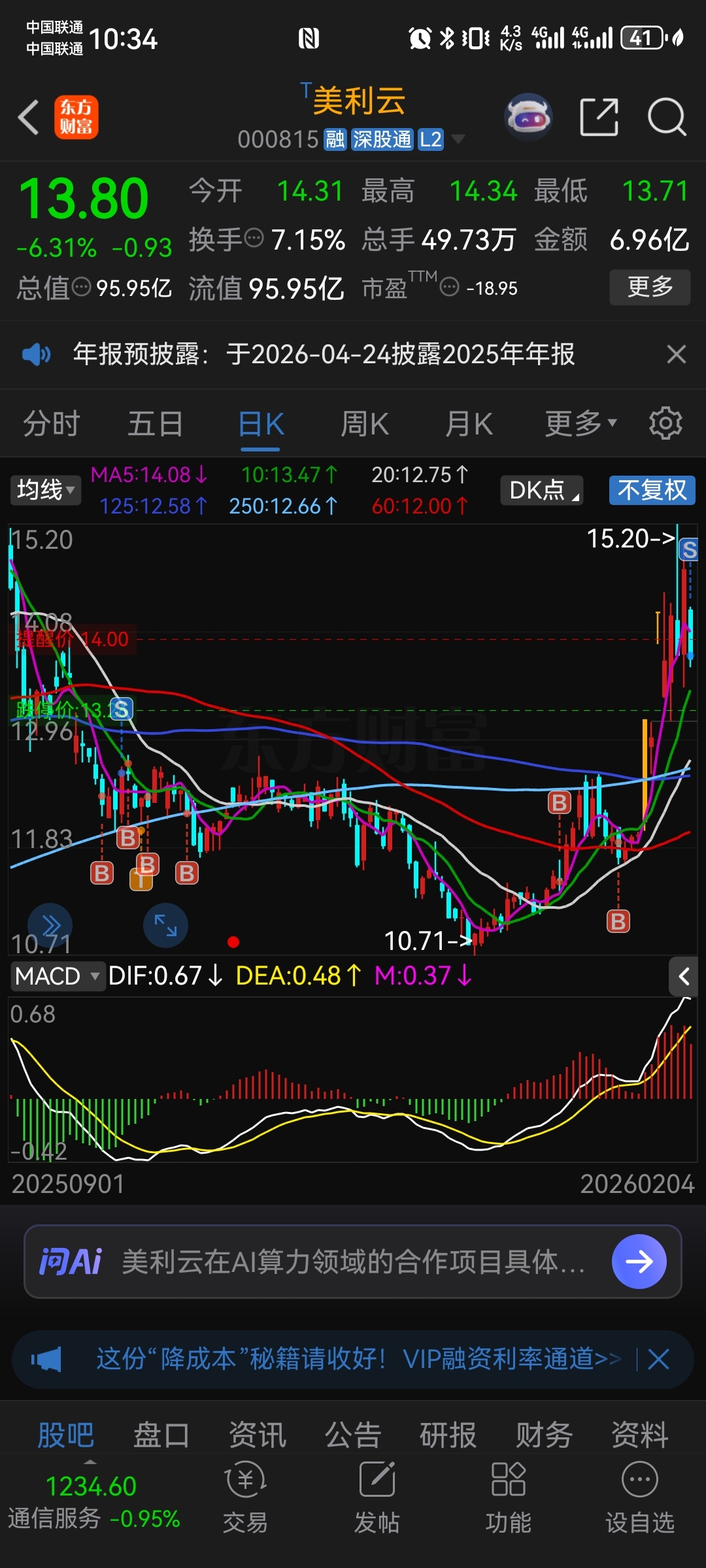Viewport: 706px width, 1568px height.
Task: Switch to 五日 chart tab
Action: (155, 423)
